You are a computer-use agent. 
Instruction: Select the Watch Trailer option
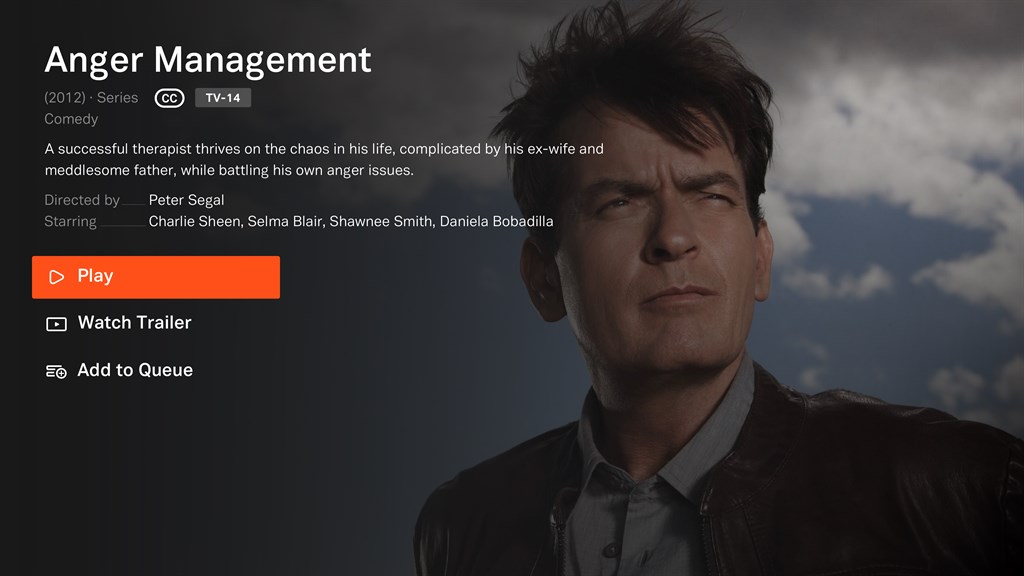(x=118, y=323)
